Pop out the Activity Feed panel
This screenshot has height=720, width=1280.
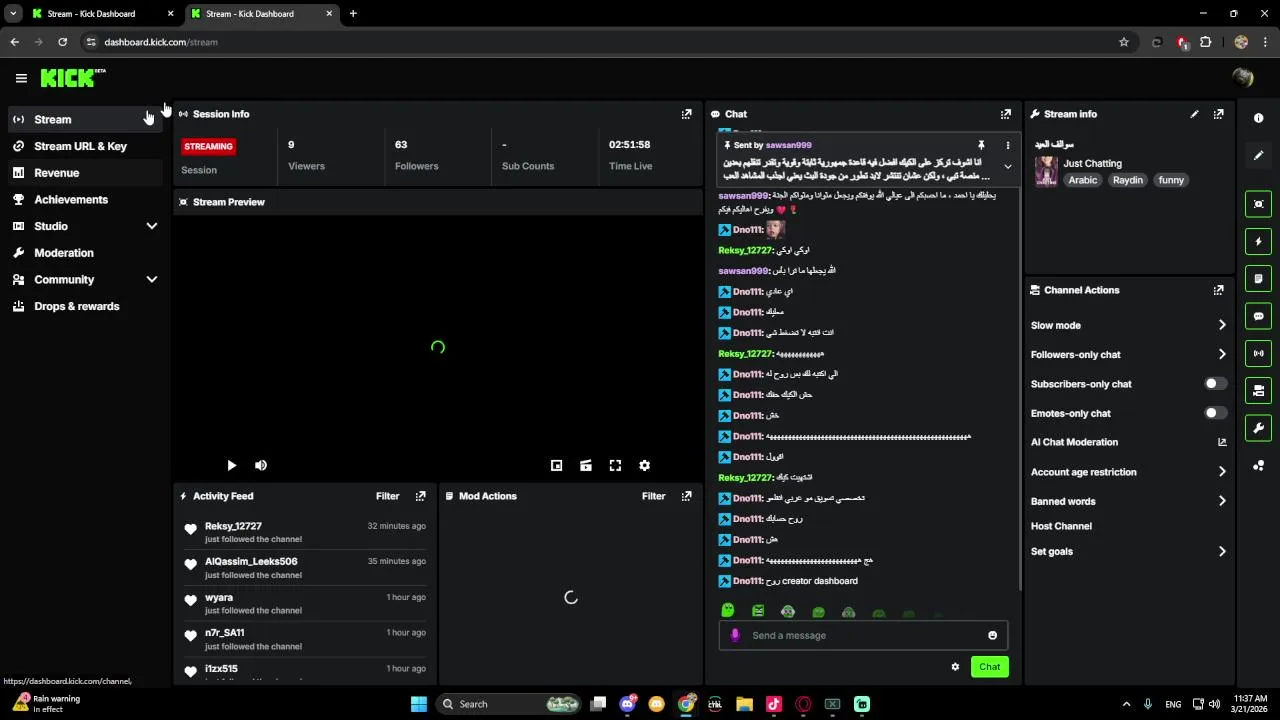point(420,496)
